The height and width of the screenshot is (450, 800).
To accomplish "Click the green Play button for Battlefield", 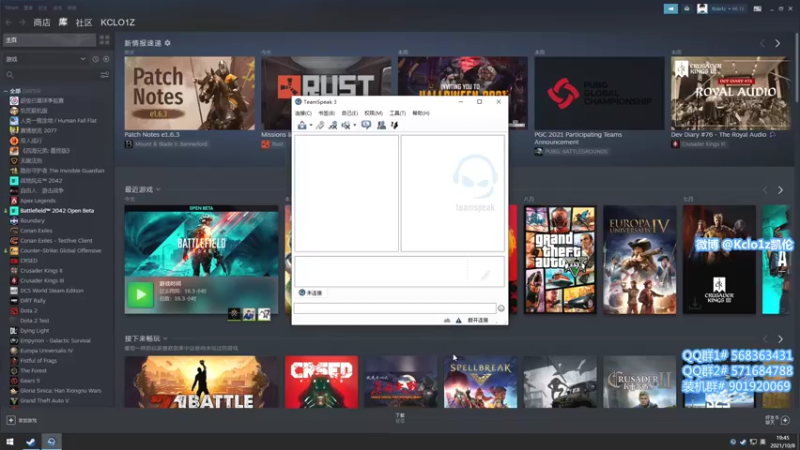I will (x=140, y=294).
